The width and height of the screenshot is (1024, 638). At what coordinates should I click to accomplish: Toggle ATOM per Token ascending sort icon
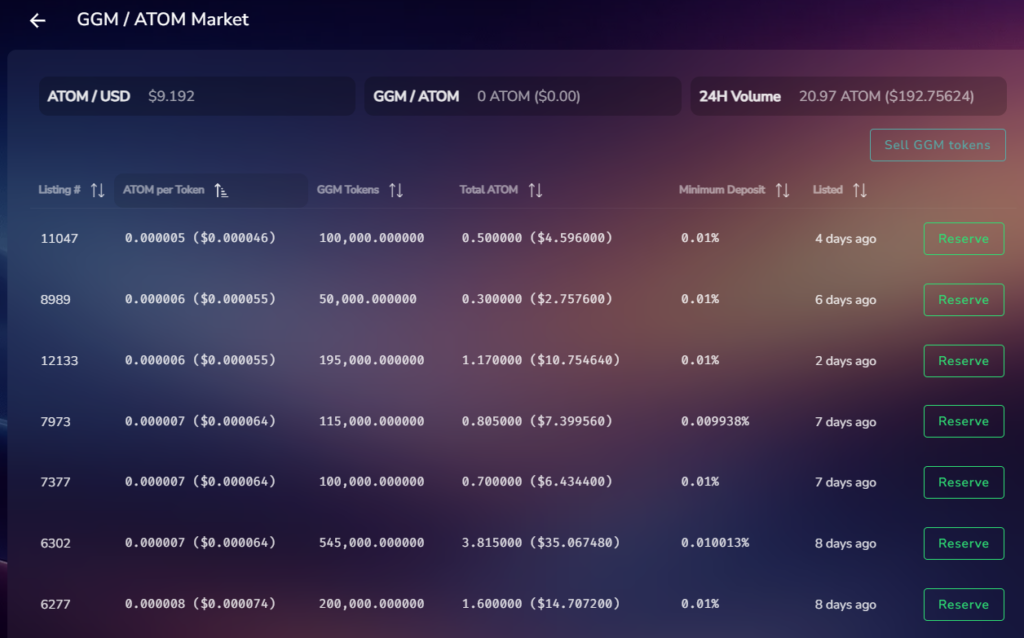[221, 190]
